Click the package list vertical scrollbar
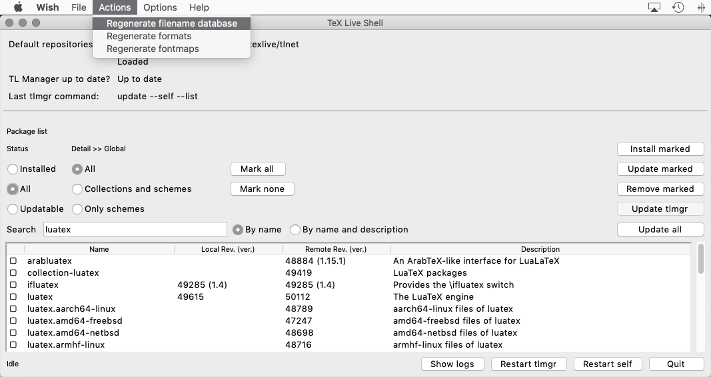This screenshot has height=377, width=711. pyautogui.click(x=701, y=297)
